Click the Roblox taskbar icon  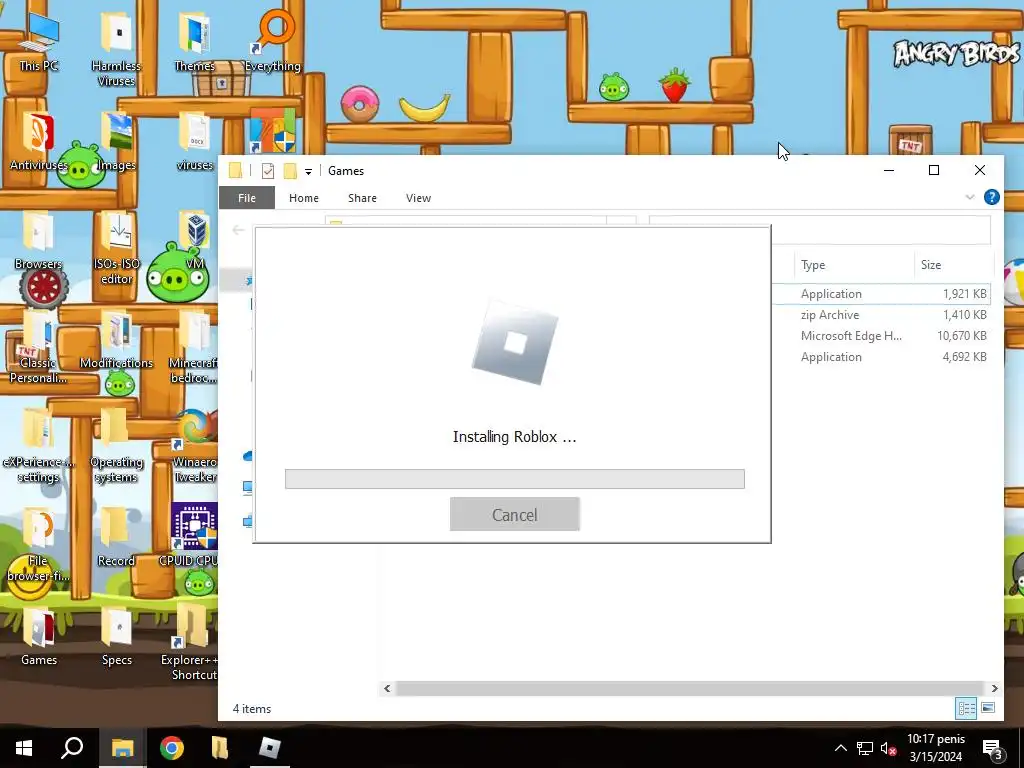click(270, 748)
